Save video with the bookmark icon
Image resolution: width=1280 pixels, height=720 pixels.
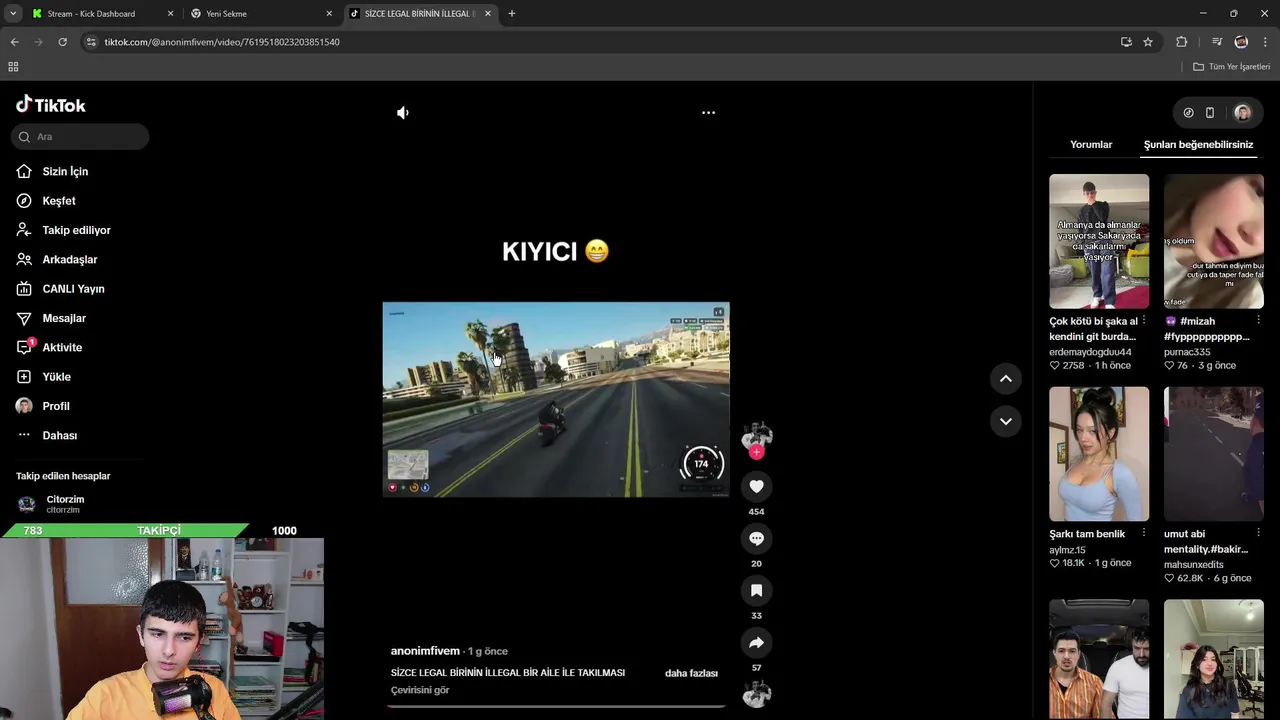click(x=756, y=591)
